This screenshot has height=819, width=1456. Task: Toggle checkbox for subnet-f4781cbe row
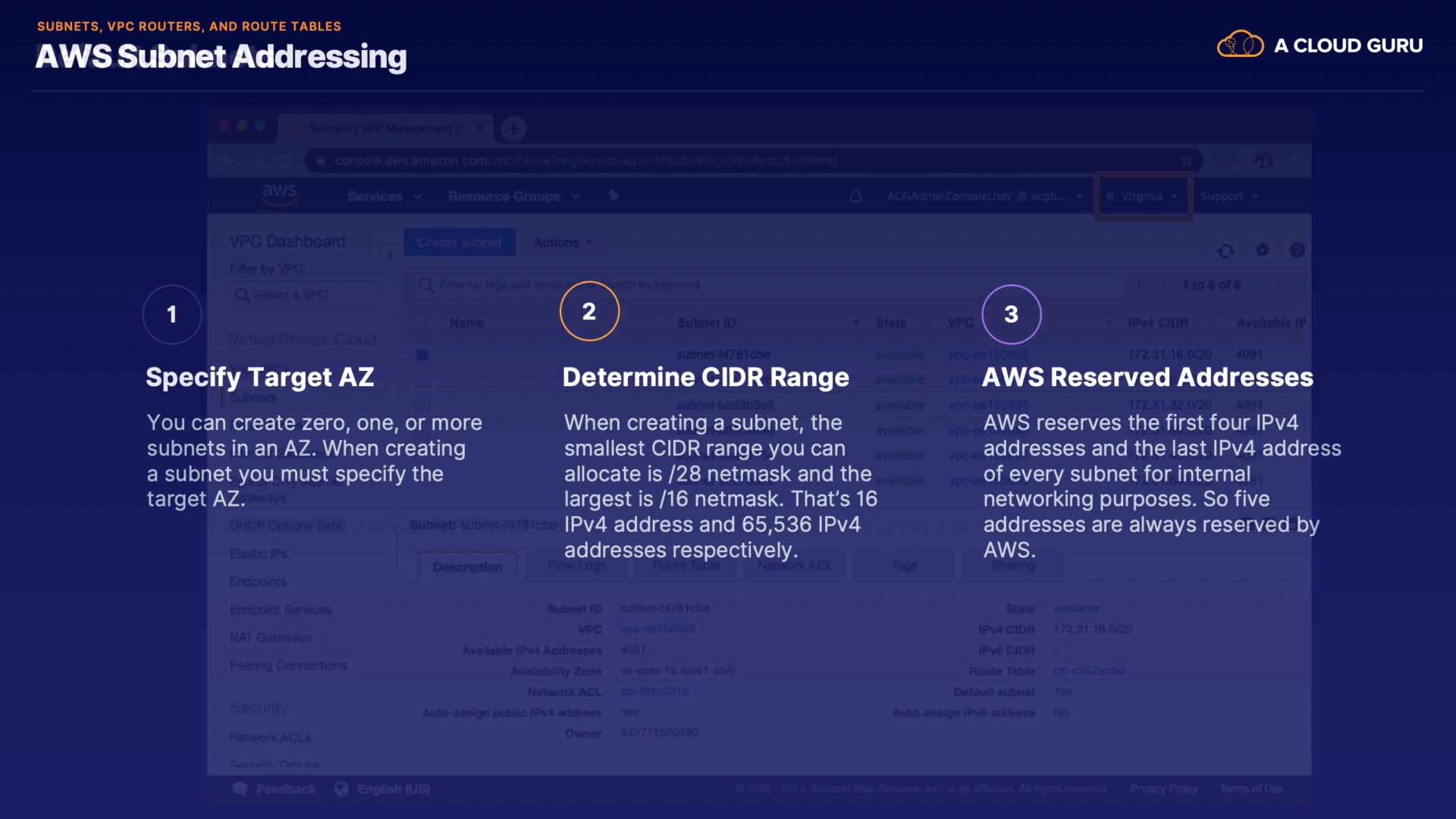[x=422, y=355]
